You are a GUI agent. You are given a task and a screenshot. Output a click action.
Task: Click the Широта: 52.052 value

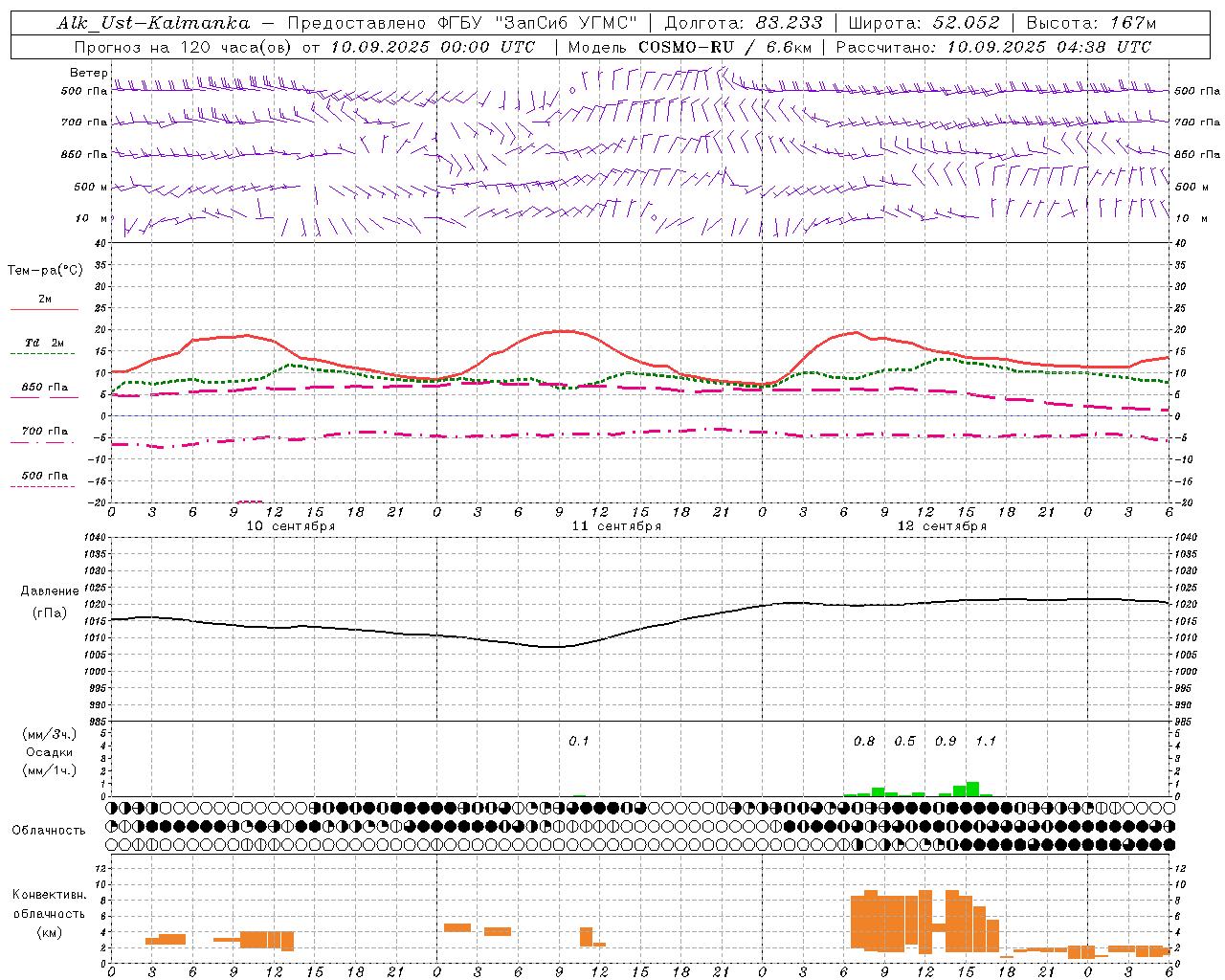(924, 23)
